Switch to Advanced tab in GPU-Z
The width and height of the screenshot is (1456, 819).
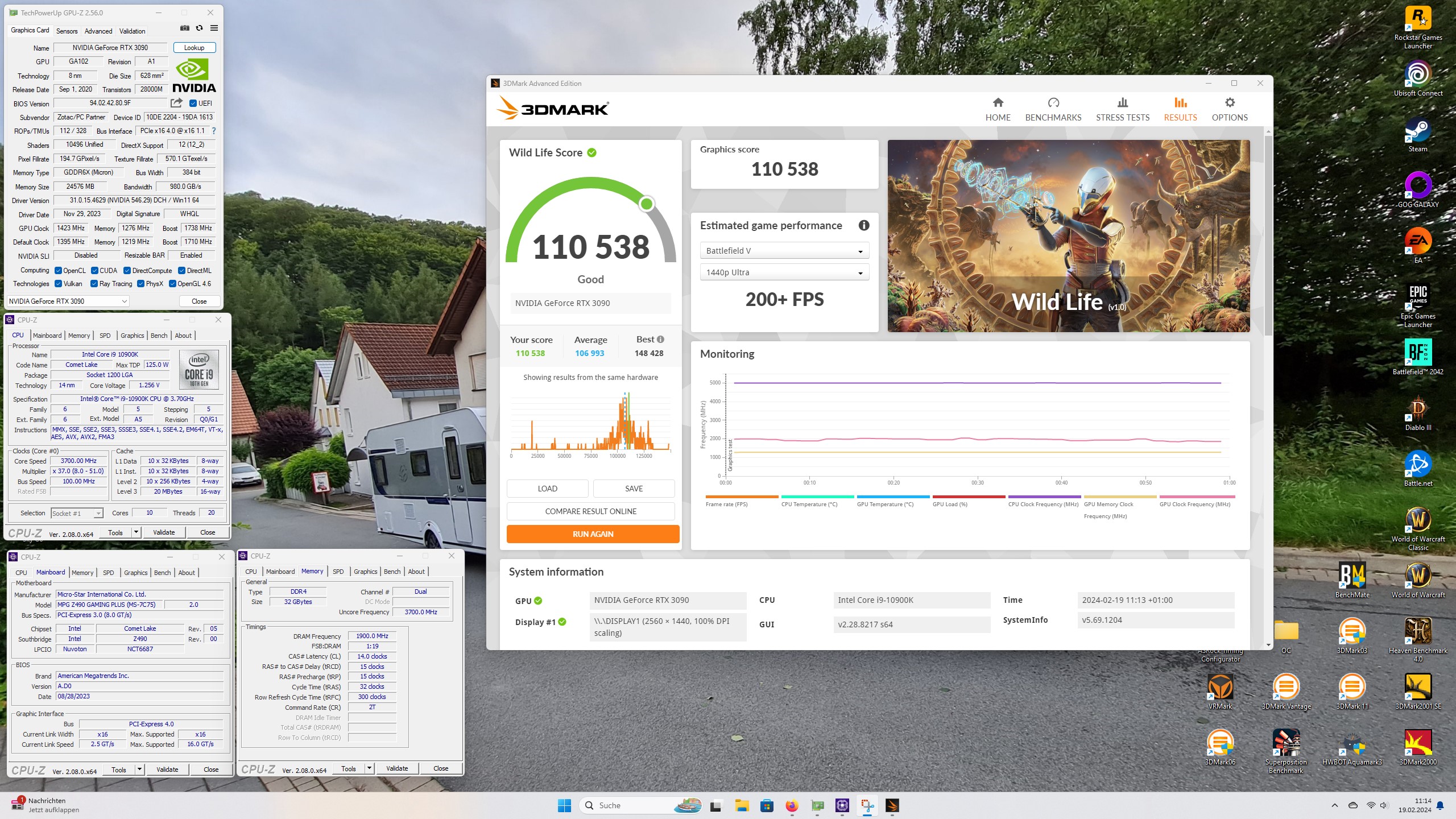click(98, 31)
